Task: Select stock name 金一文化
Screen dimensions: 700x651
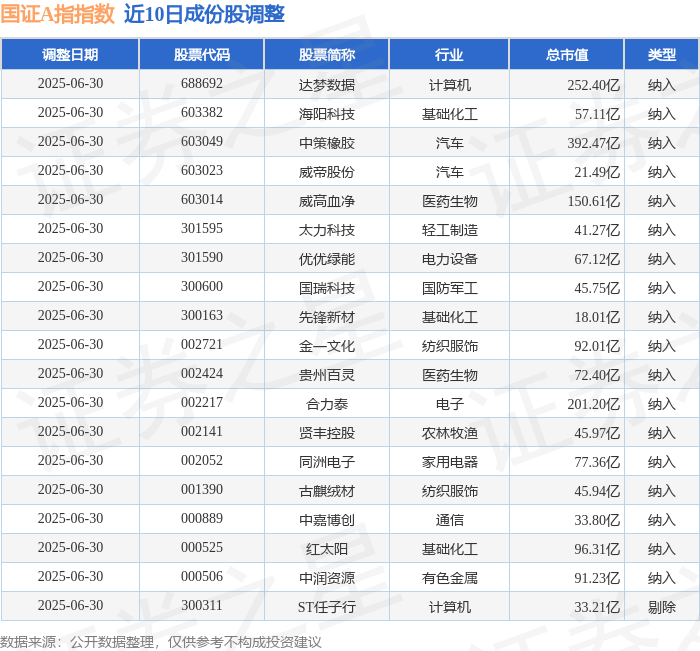Action: click(327, 346)
